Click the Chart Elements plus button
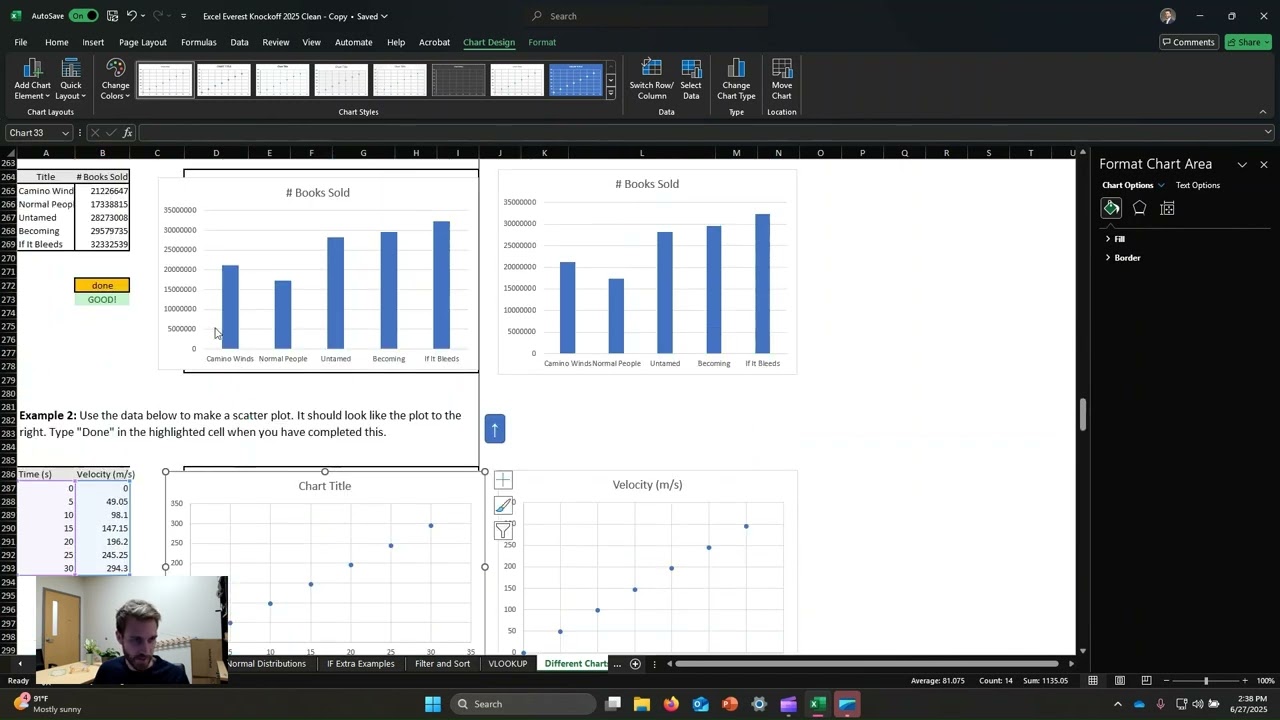Image resolution: width=1280 pixels, height=720 pixels. pos(503,481)
